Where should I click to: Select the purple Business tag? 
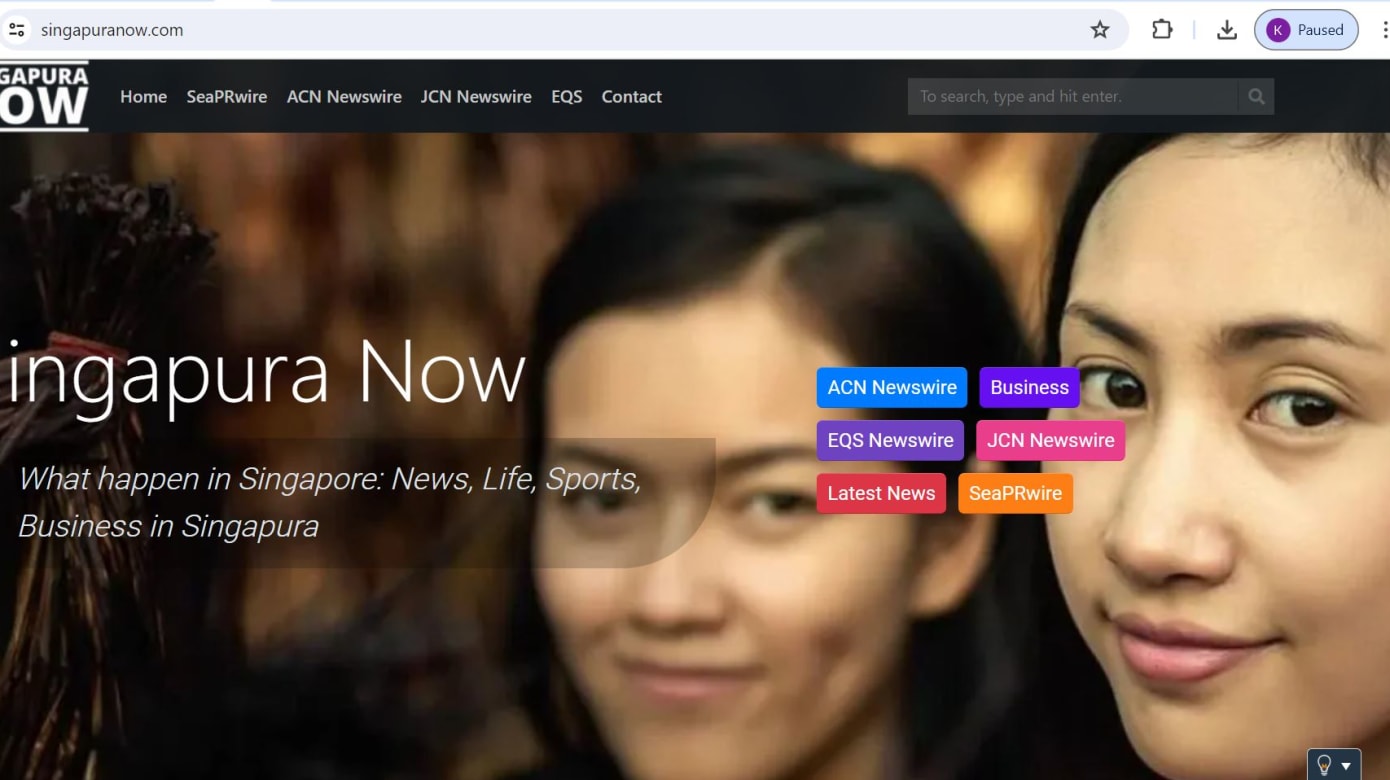coord(1029,388)
